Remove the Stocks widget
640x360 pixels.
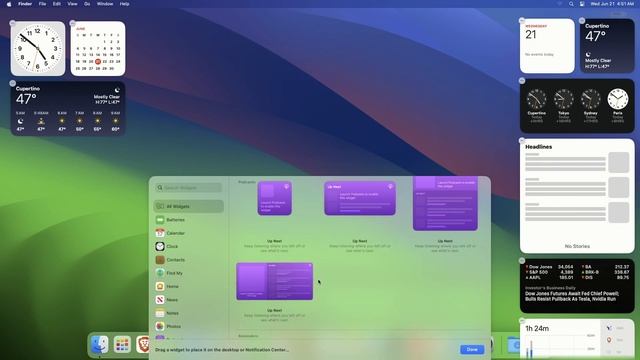pos(522,260)
